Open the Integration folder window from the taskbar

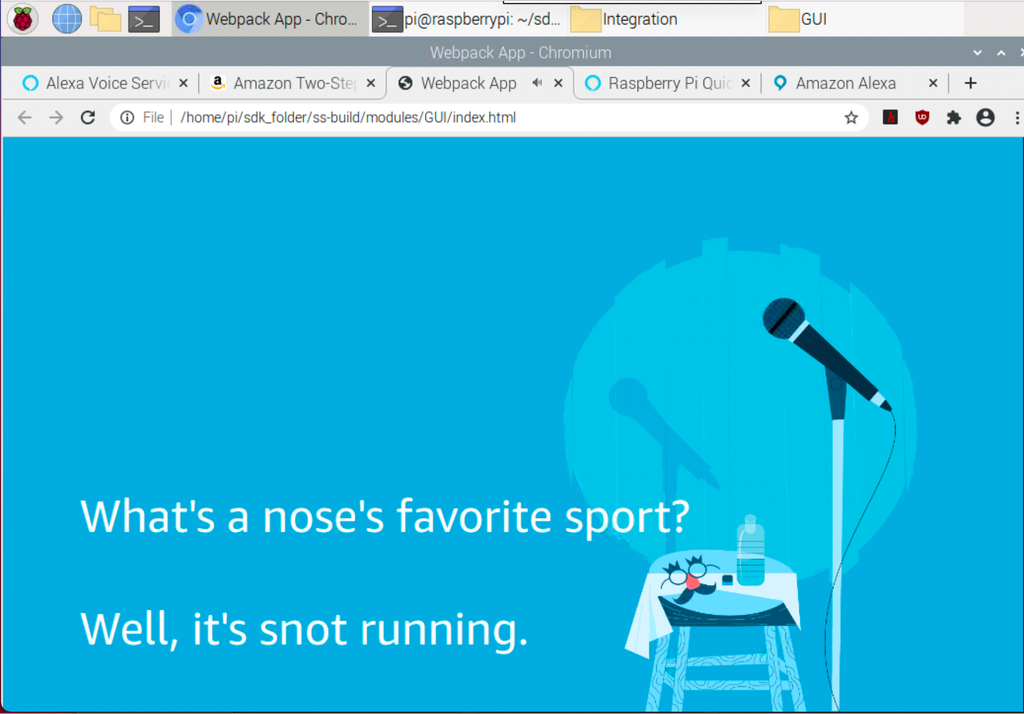tap(665, 19)
